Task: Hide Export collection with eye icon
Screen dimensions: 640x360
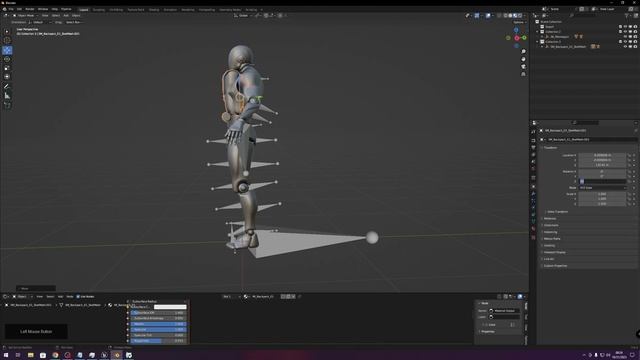Action: 625,27
